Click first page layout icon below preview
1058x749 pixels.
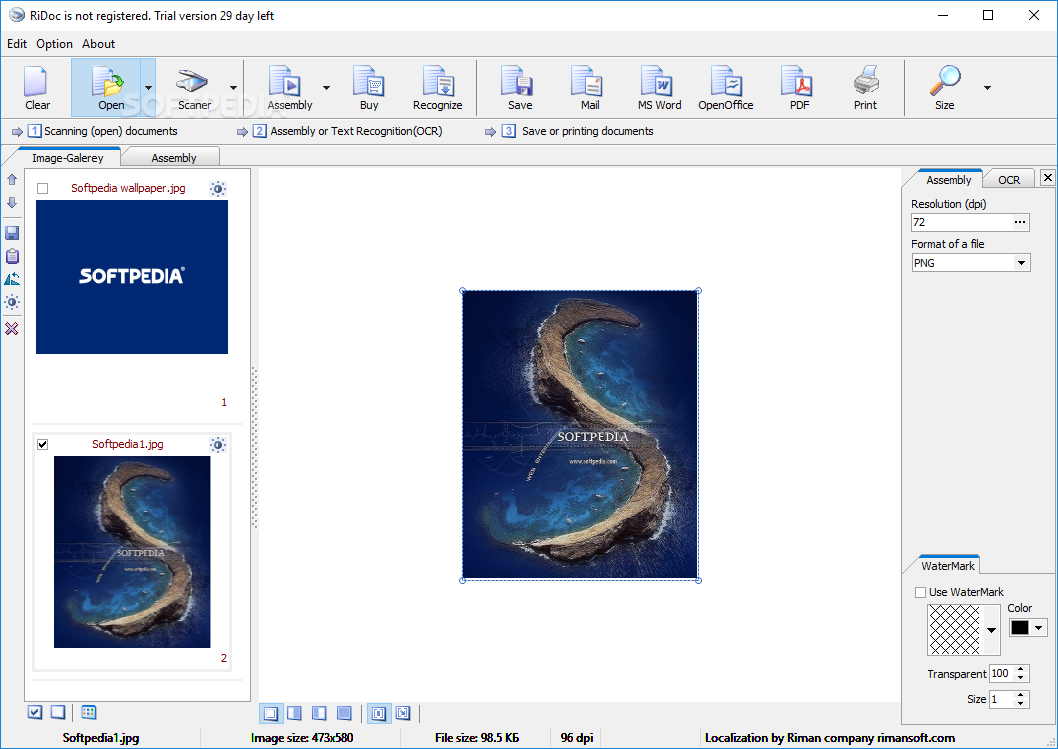(x=271, y=713)
